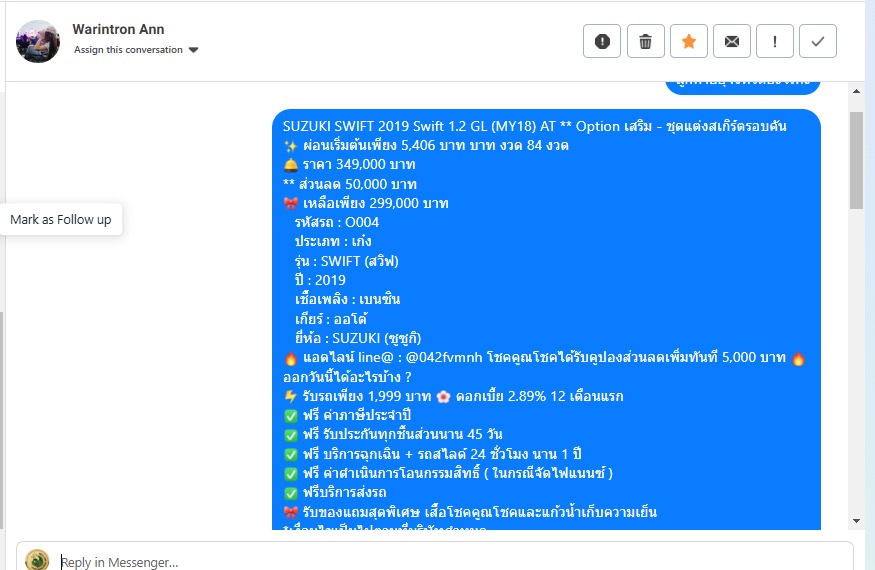Move conversation to spam with exclamation-circle icon
The height and width of the screenshot is (570, 875).
602,41
